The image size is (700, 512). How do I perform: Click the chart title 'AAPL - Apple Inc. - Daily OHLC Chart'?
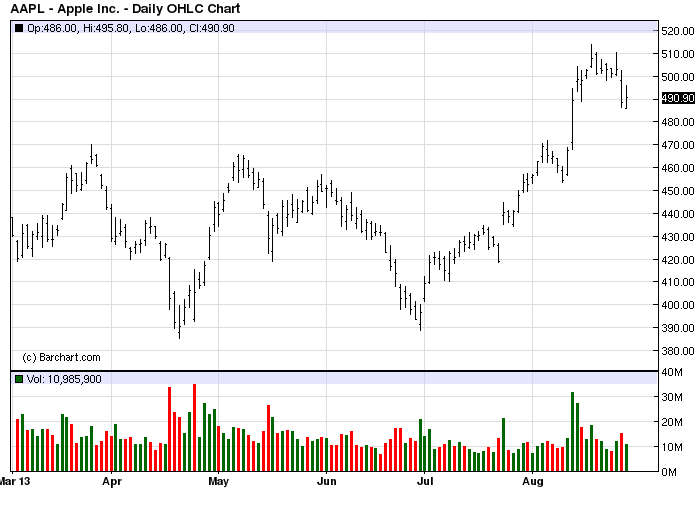coord(125,8)
